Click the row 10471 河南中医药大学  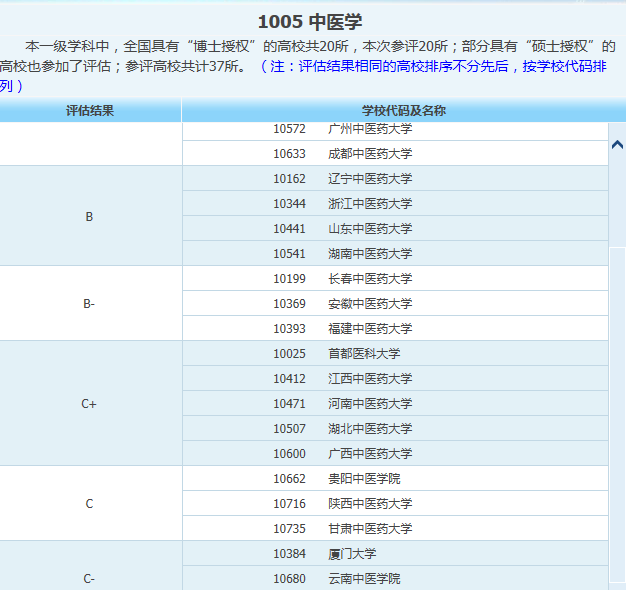tap(395, 404)
